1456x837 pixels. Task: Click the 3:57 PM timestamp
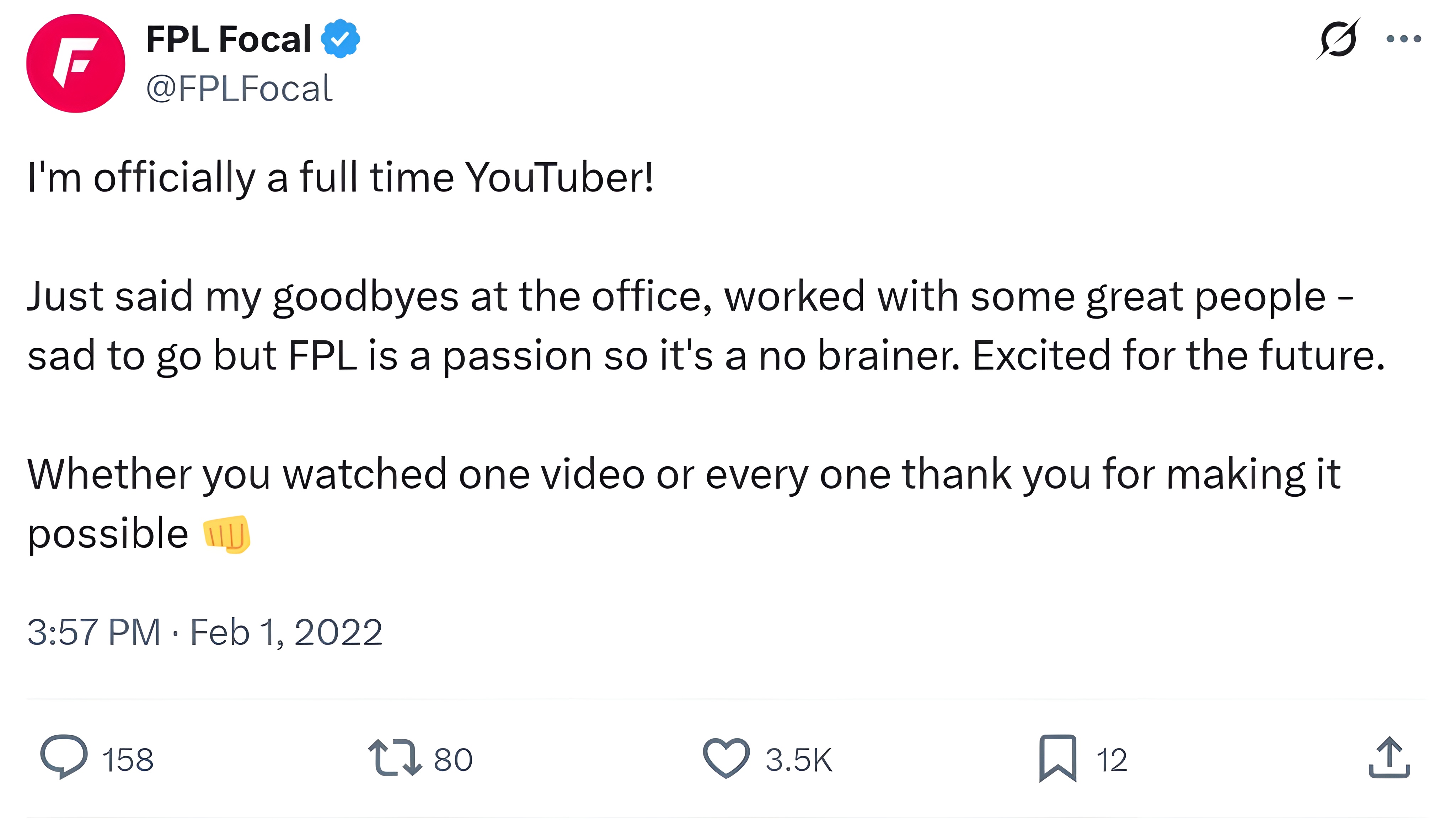pos(94,632)
